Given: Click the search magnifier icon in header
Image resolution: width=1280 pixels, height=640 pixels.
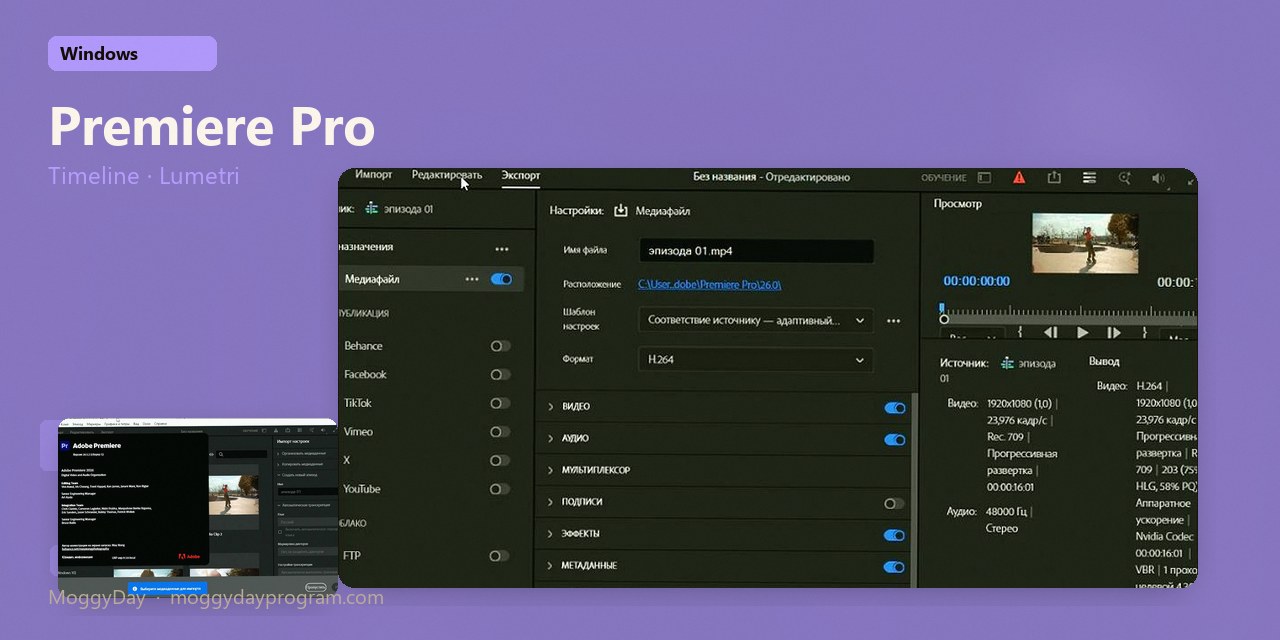Looking at the screenshot, I should 1125,178.
